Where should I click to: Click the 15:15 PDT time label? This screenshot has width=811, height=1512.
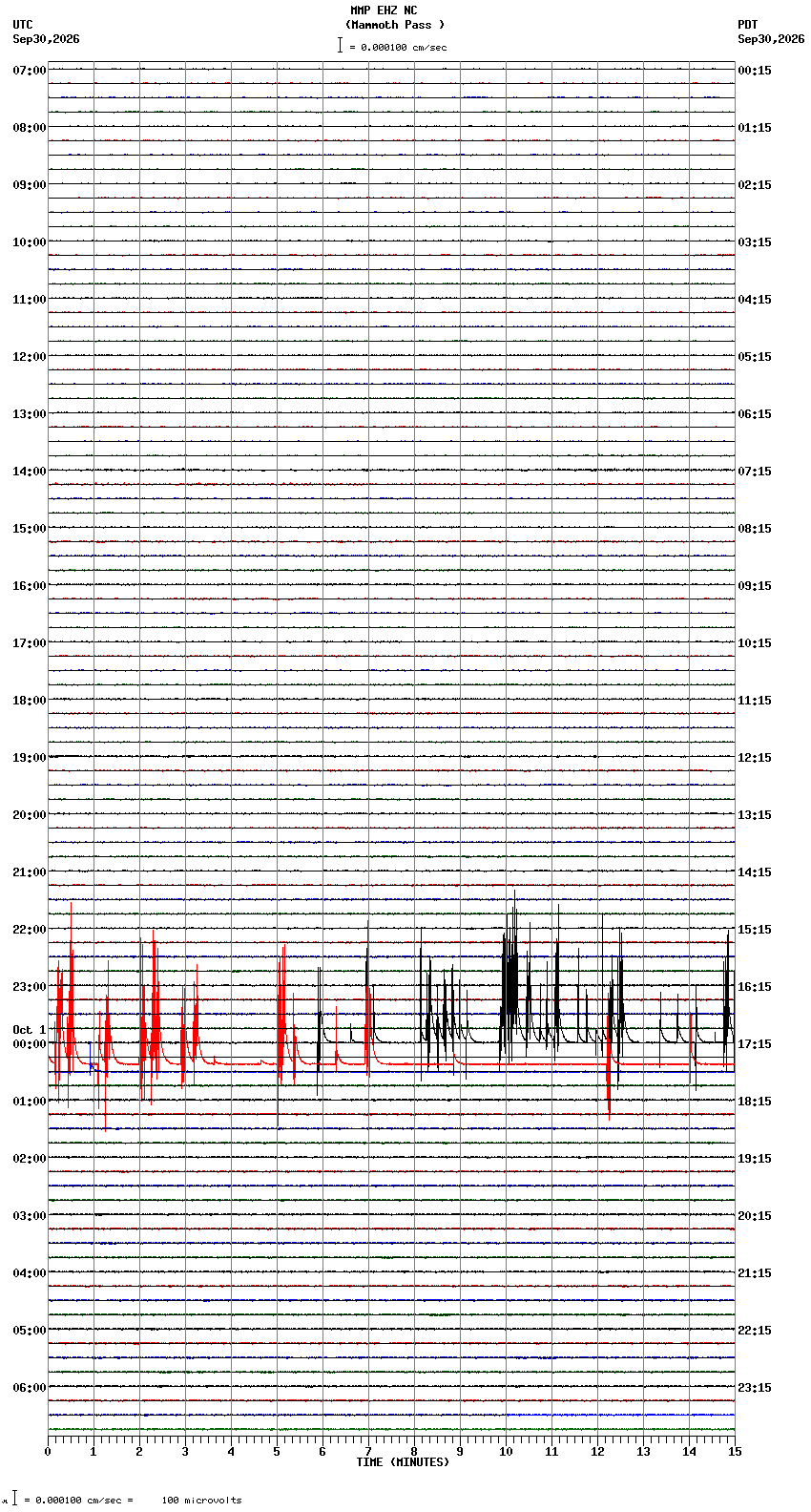[755, 930]
